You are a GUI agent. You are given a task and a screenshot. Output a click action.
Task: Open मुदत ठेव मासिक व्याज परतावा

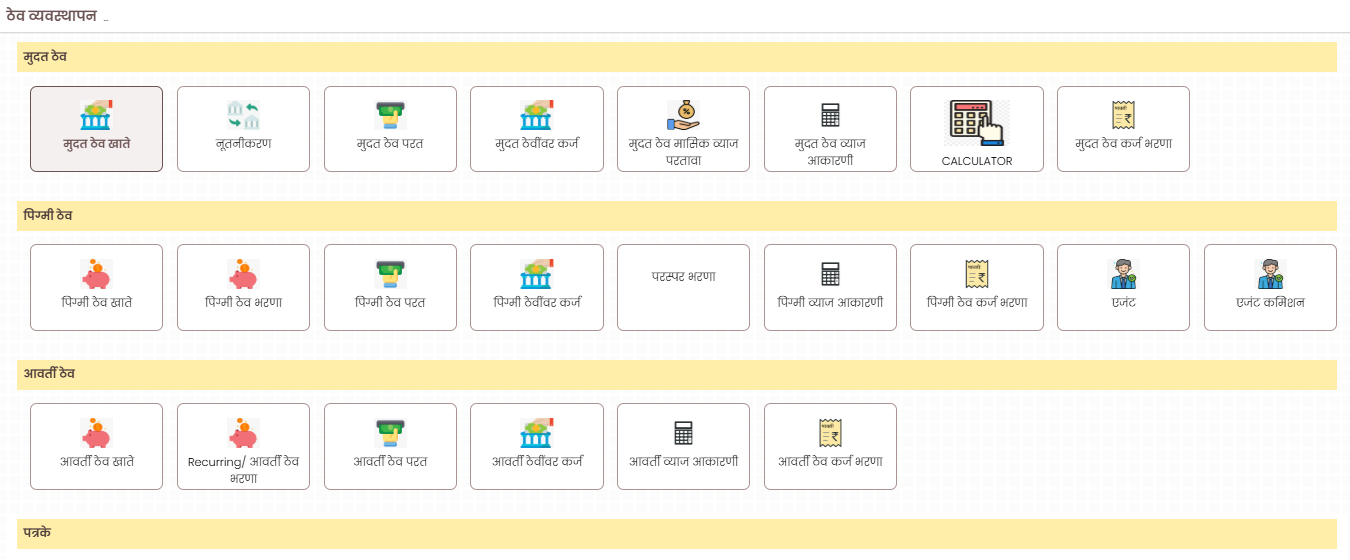pyautogui.click(x=683, y=128)
